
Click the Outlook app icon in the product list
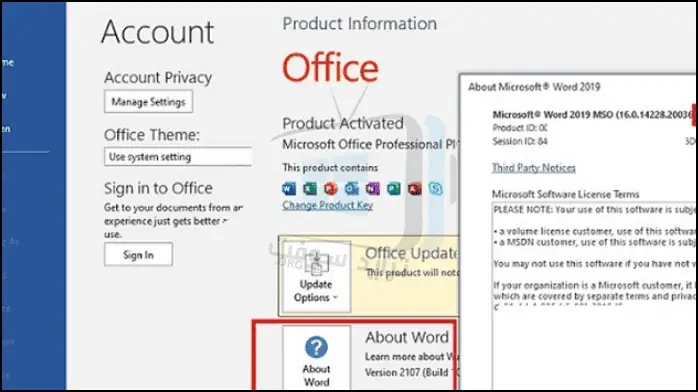coord(352,189)
